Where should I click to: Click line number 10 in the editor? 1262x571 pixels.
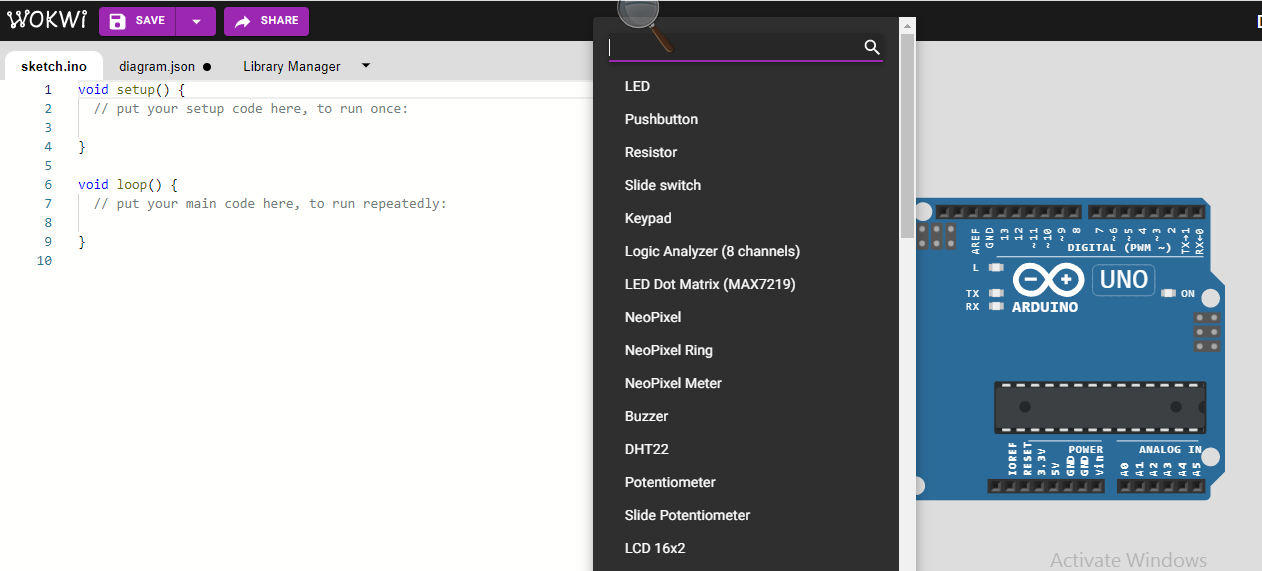point(43,261)
